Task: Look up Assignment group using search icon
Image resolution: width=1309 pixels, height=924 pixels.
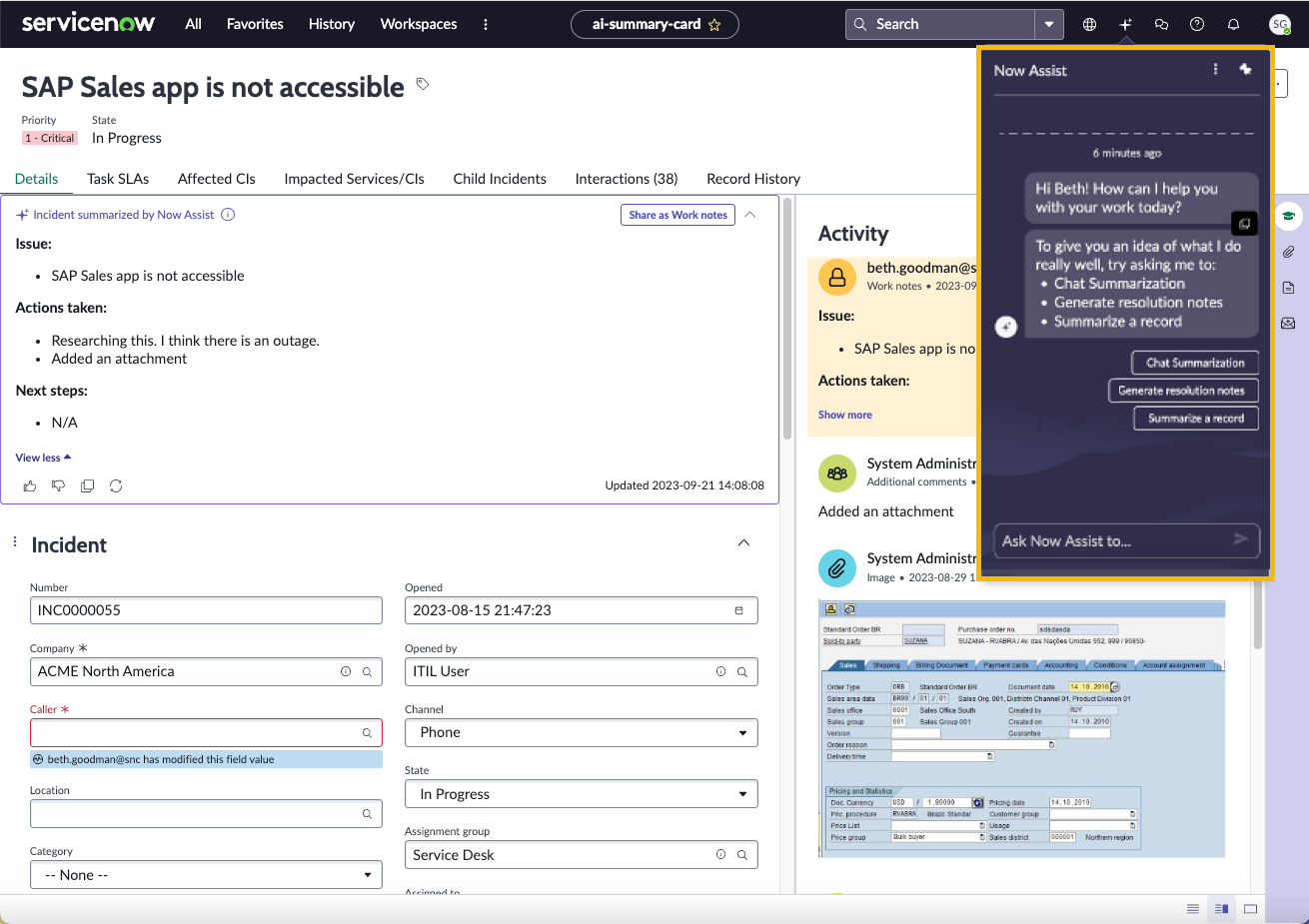Action: [742, 855]
